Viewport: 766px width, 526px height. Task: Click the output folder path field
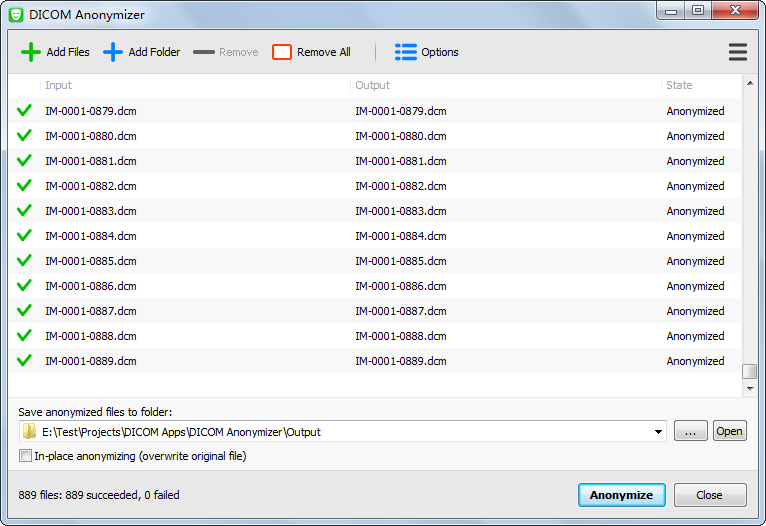340,432
